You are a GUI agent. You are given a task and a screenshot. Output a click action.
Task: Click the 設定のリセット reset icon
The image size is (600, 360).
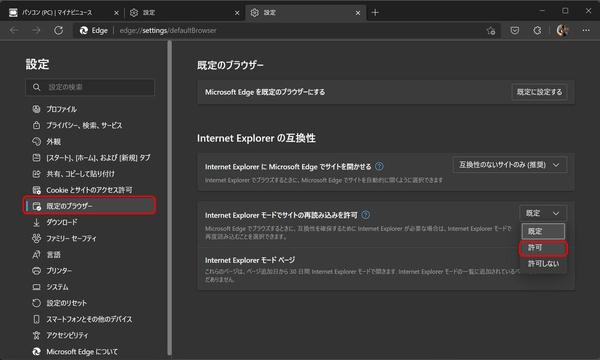click(x=36, y=303)
